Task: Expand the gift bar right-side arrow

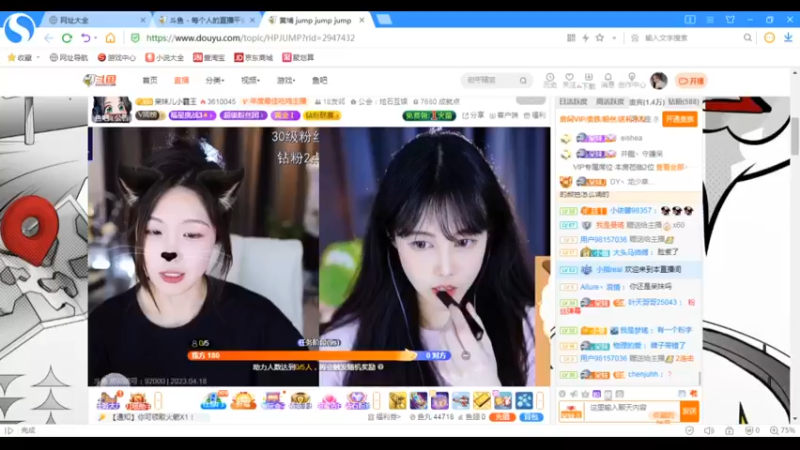Action: [540, 401]
